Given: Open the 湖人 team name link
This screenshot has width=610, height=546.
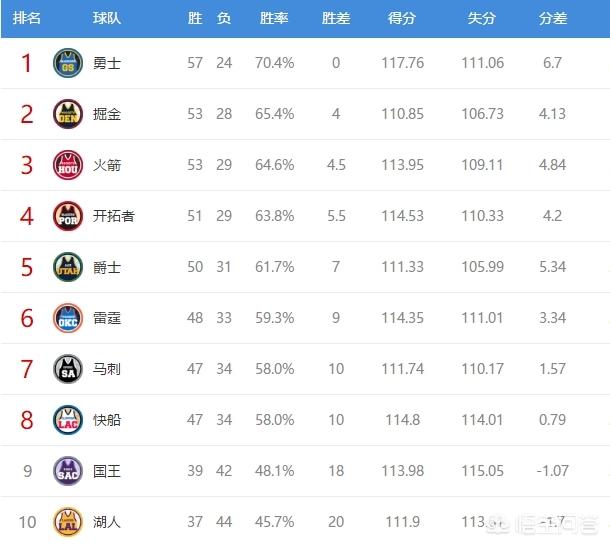Looking at the screenshot, I should point(107,522).
